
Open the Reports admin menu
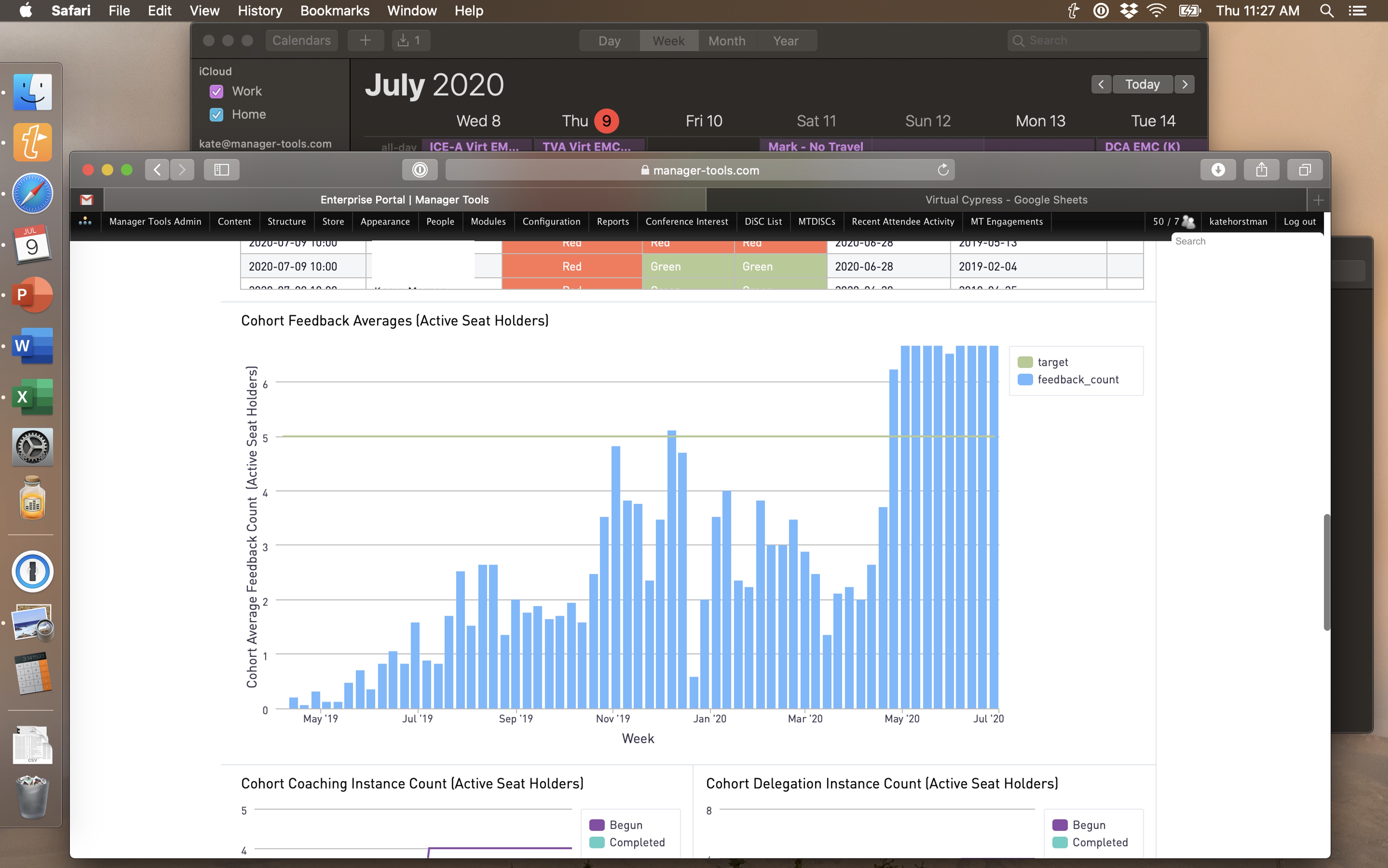coord(612,222)
